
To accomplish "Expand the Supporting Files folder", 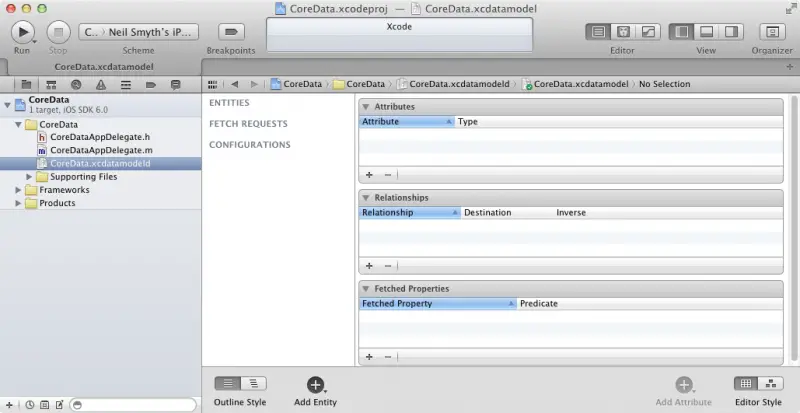I will tap(29, 177).
